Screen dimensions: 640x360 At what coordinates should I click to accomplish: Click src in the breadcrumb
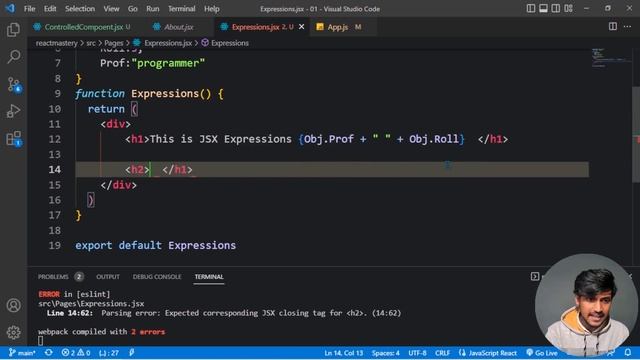(x=91, y=43)
